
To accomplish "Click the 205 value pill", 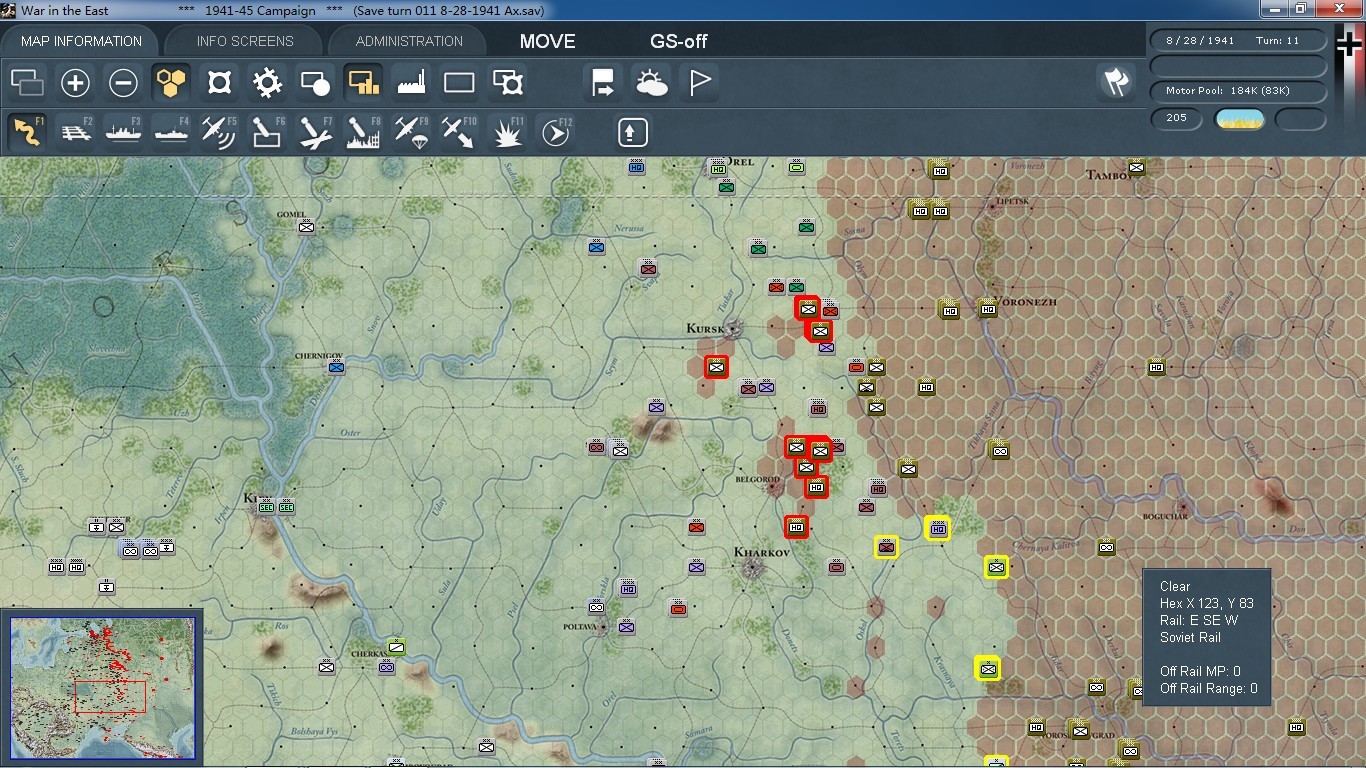I will coord(1176,118).
